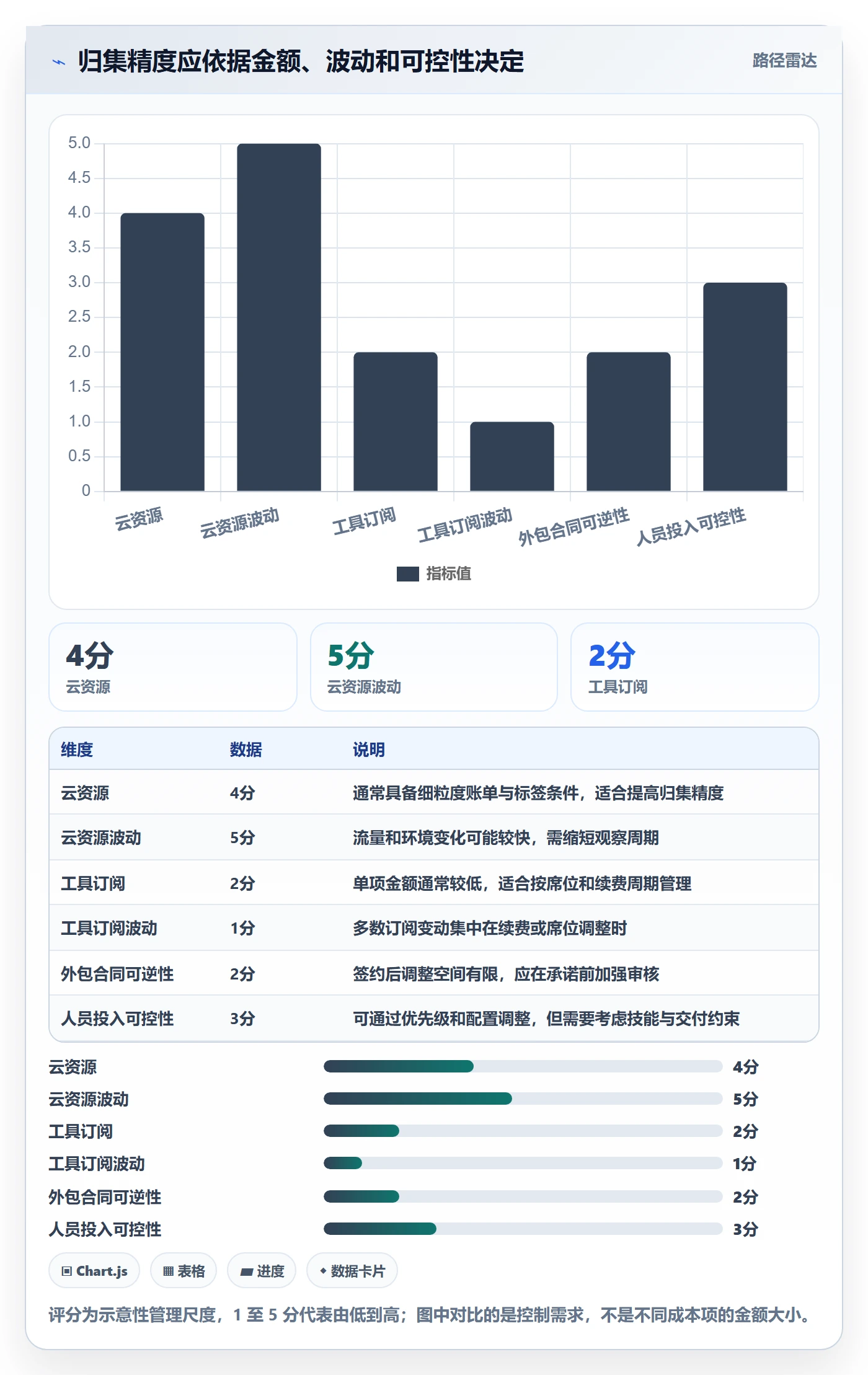The height and width of the screenshot is (1375, 868).
Task: Select the 进度 chip
Action: tap(262, 1271)
